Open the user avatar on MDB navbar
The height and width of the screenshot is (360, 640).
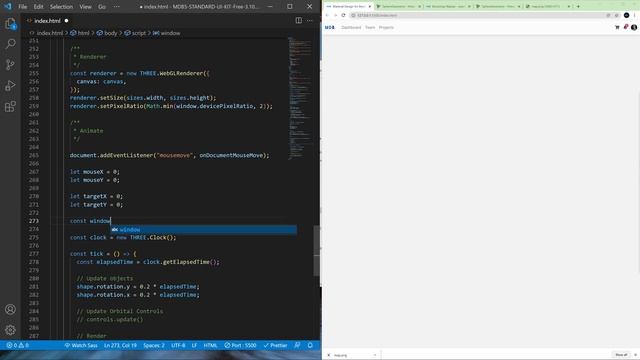[634, 27]
